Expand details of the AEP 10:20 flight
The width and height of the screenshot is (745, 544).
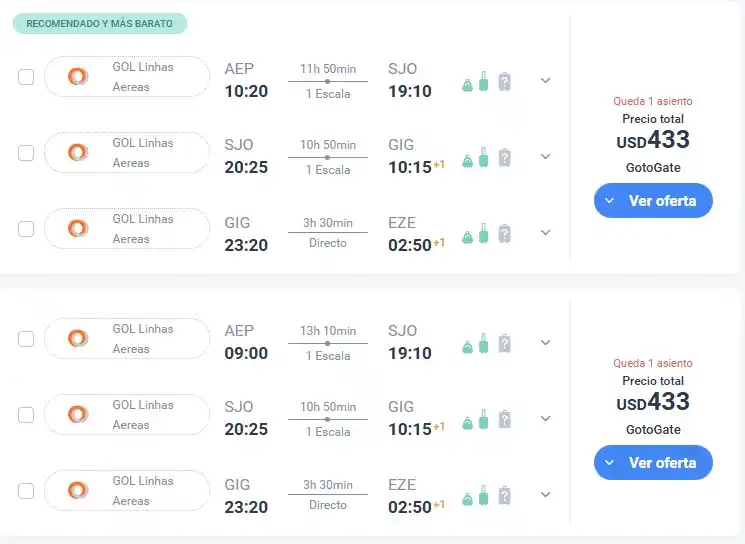(x=545, y=80)
